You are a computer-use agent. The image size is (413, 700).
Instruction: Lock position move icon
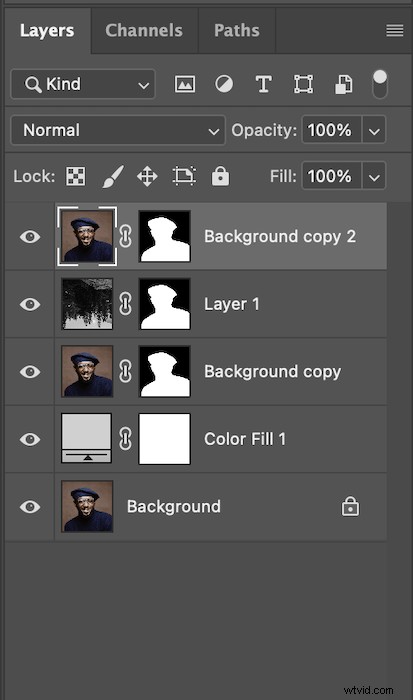(x=147, y=176)
